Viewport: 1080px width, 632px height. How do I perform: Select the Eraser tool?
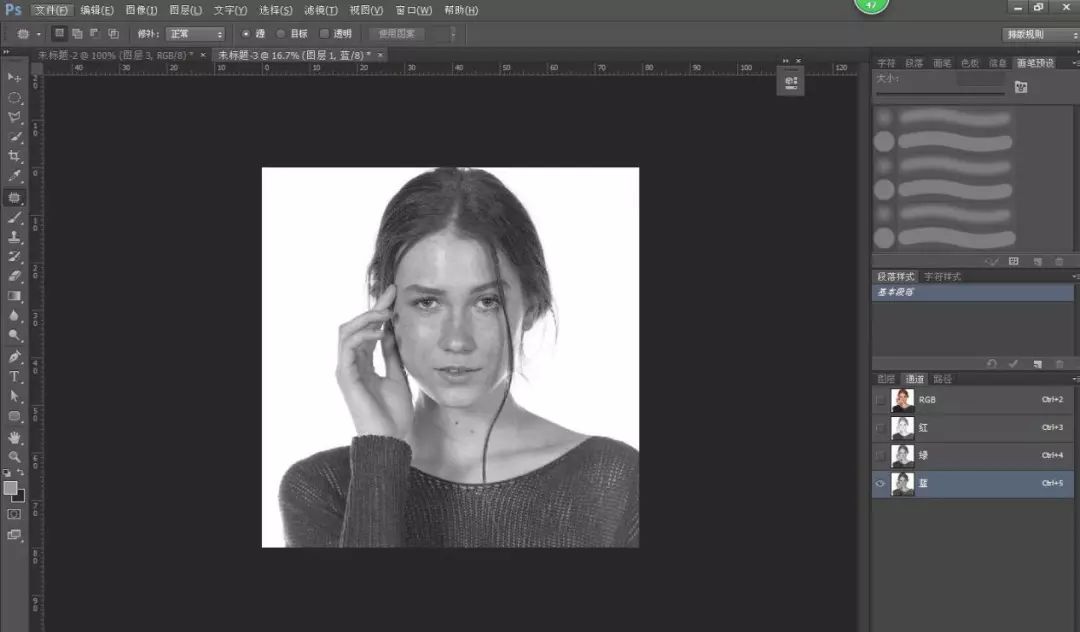coord(14,276)
